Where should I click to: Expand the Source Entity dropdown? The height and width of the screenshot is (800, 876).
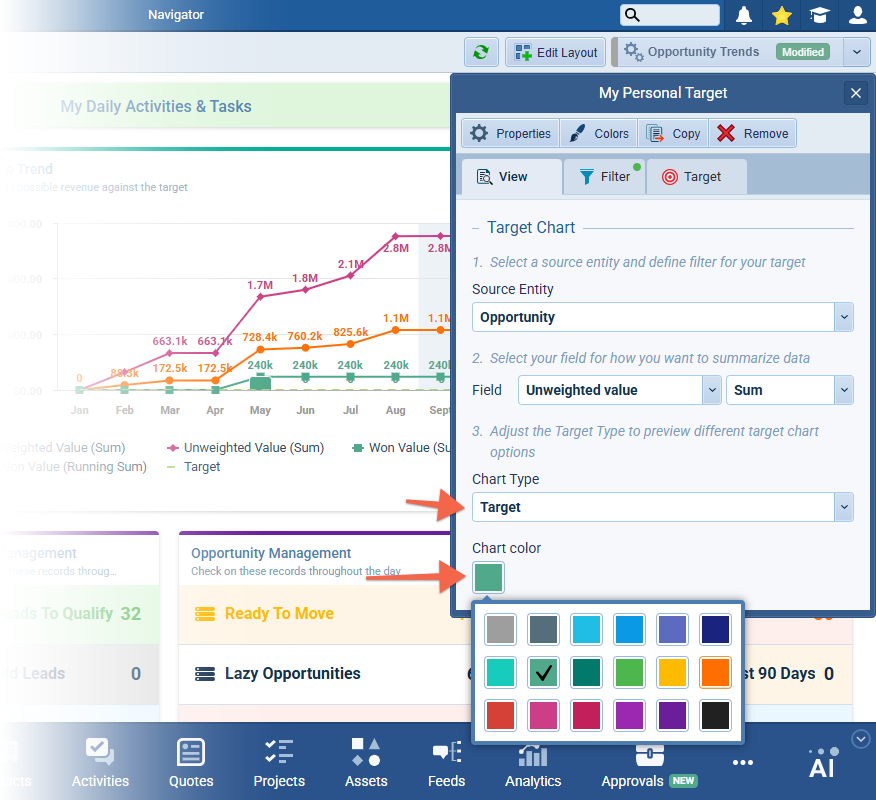click(845, 317)
